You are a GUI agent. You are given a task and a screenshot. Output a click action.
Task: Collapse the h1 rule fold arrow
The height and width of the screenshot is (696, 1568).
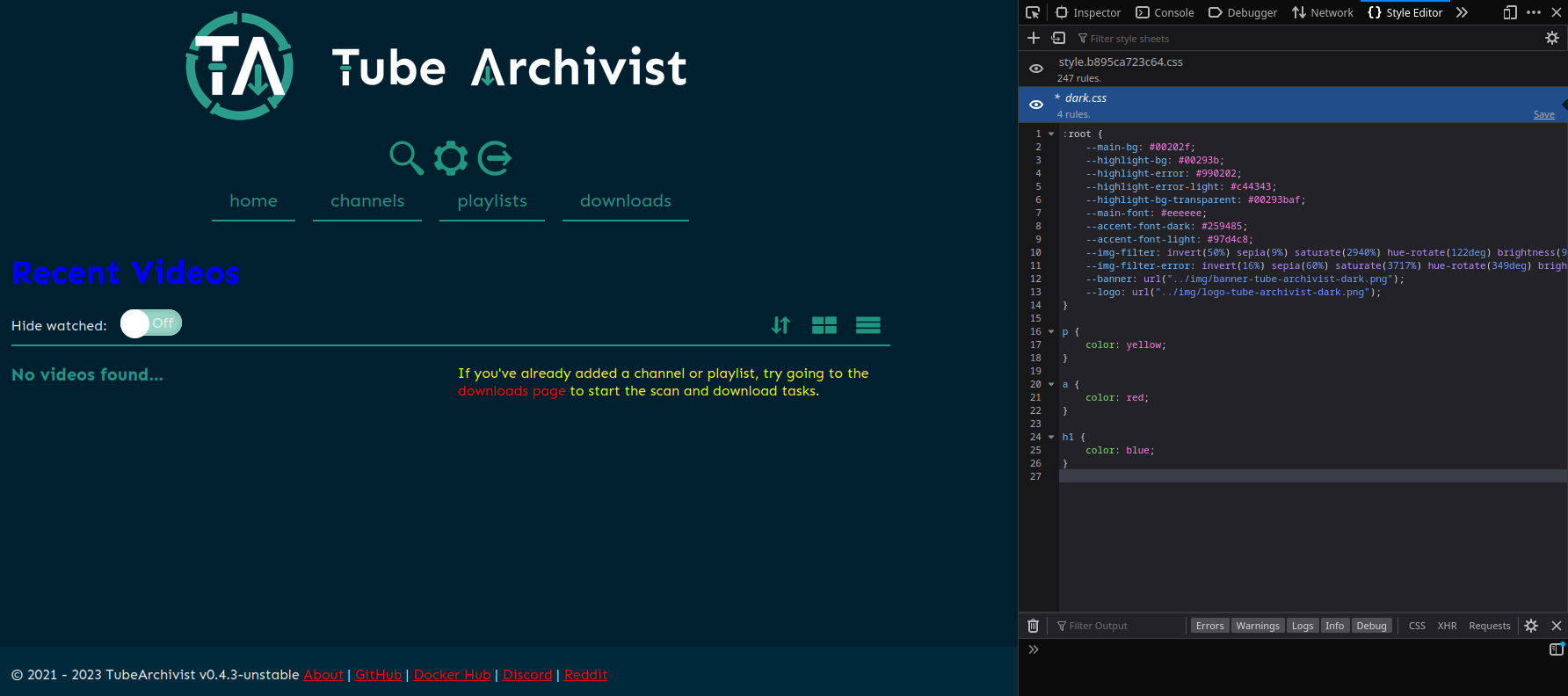point(1051,438)
